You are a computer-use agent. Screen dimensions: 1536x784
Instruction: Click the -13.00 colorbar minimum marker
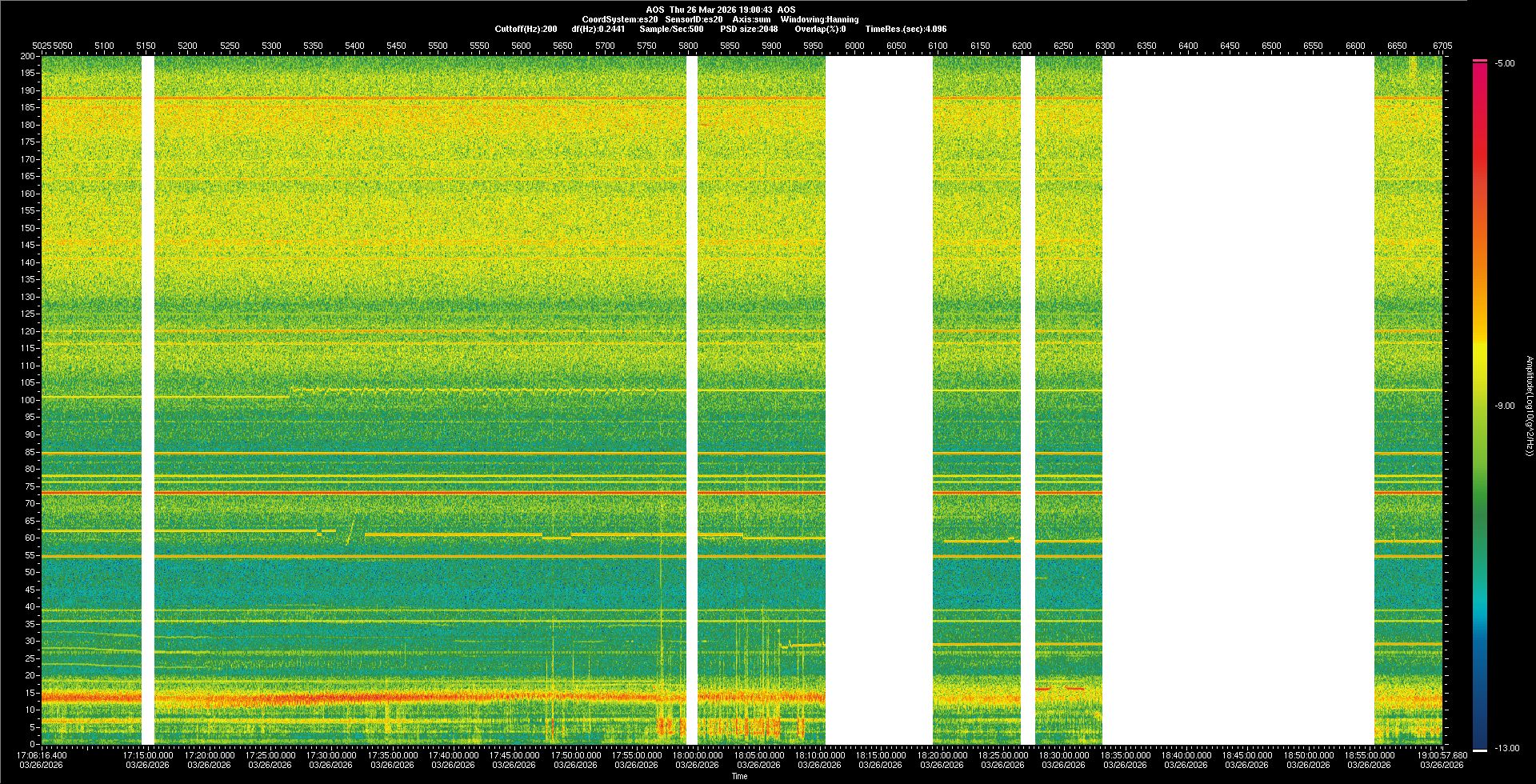(x=1507, y=748)
